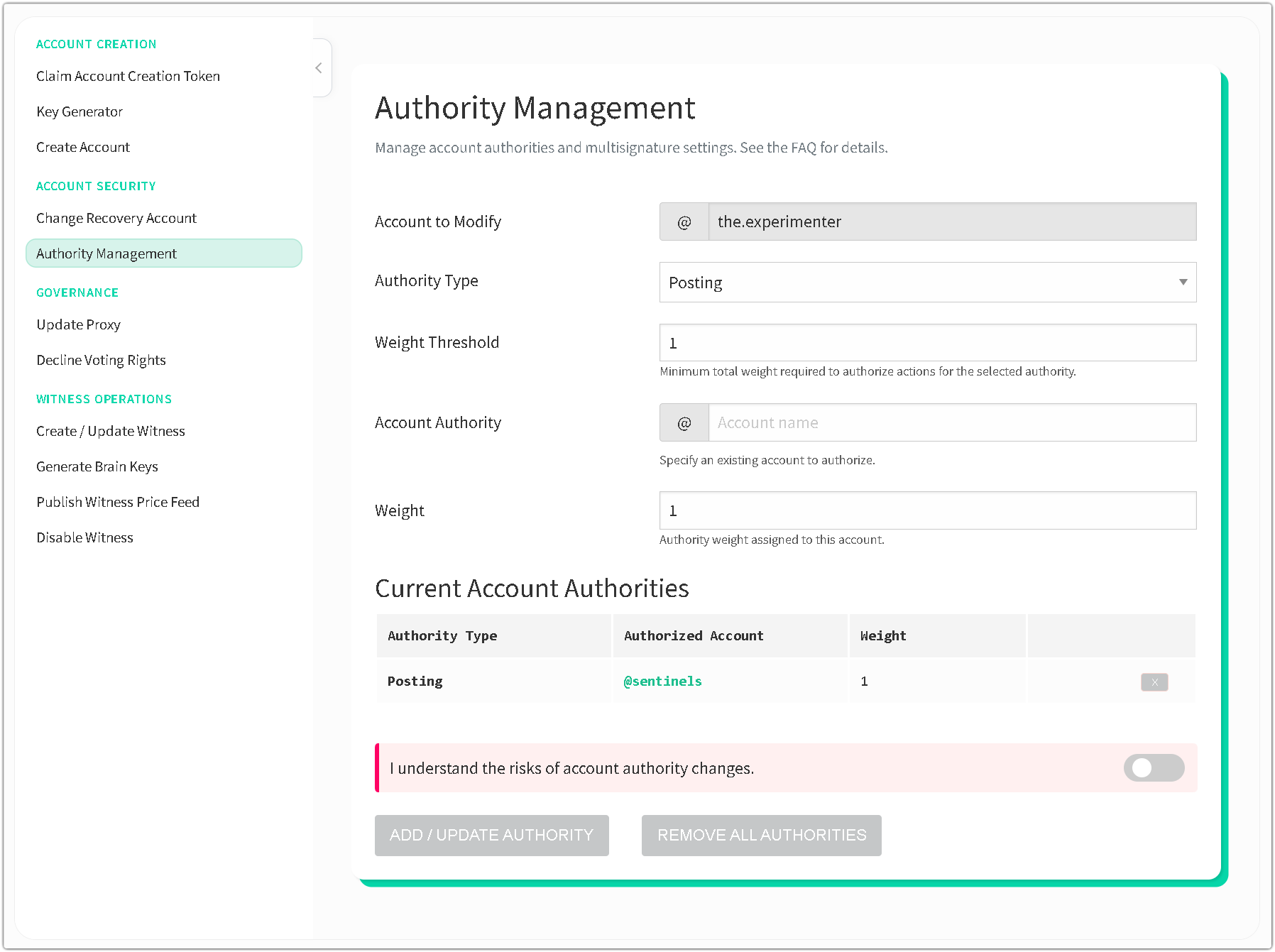Focus the Weight Threshold input
This screenshot has width=1275, height=952.
928,343
